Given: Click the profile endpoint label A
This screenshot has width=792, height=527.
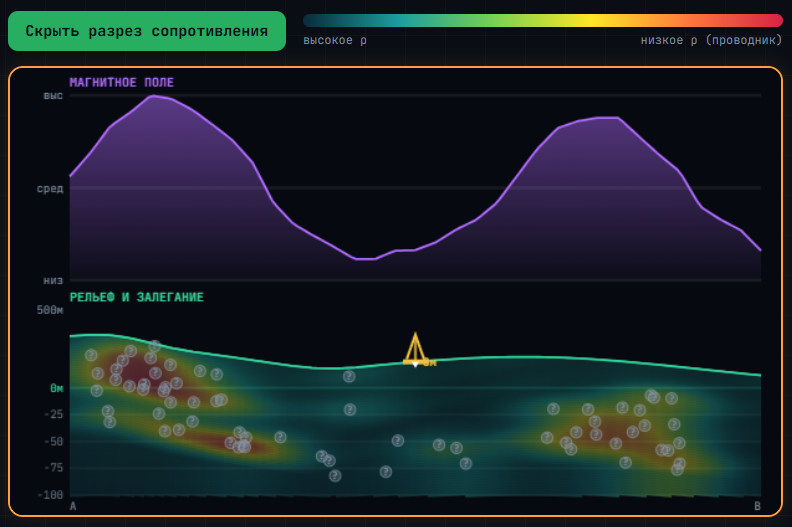Looking at the screenshot, I should 73,506.
